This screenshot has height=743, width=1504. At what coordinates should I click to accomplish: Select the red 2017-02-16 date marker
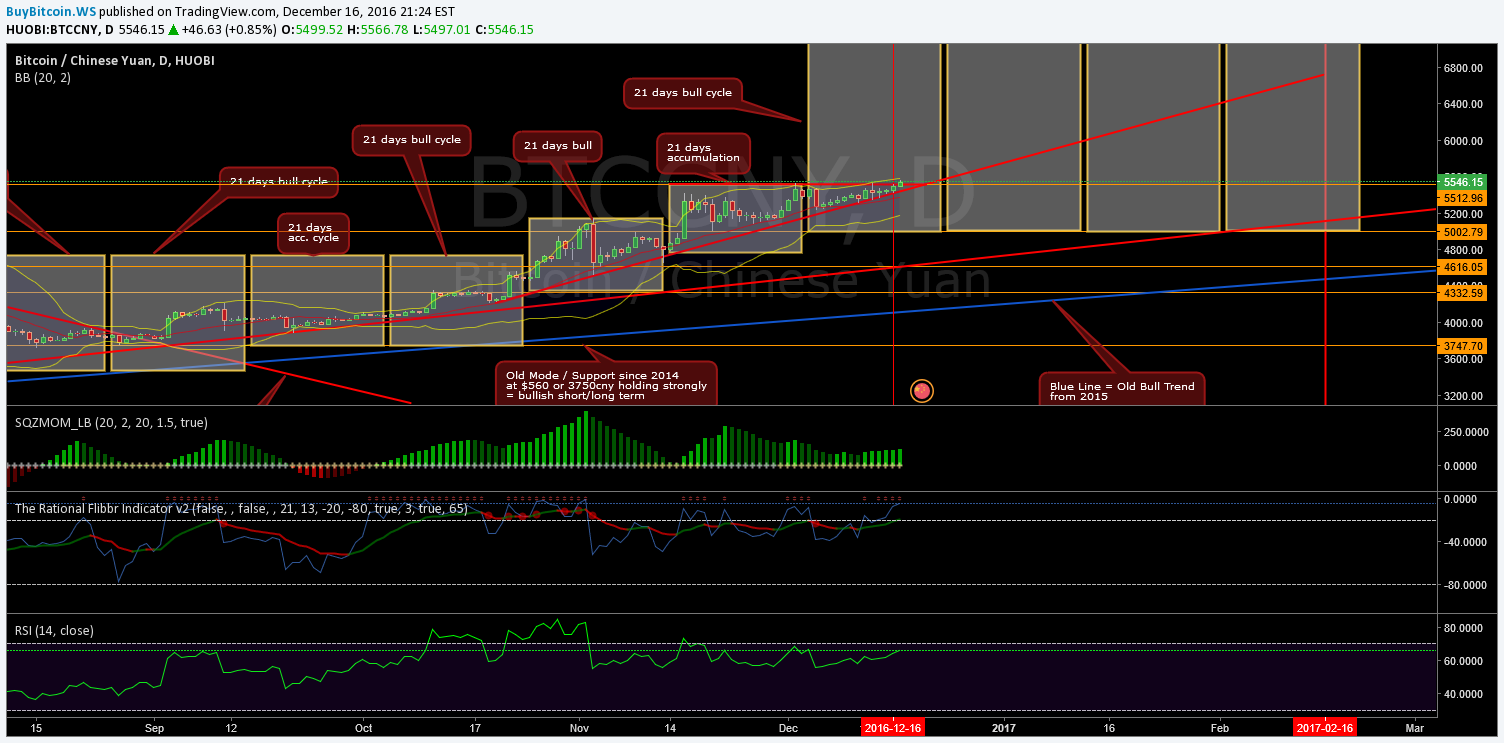pyautogui.click(x=1325, y=728)
